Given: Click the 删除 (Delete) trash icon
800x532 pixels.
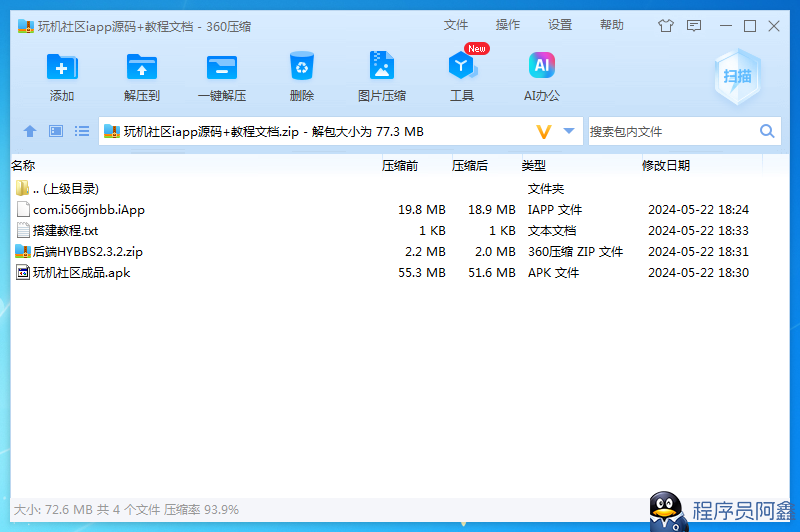Looking at the screenshot, I should pos(302,66).
